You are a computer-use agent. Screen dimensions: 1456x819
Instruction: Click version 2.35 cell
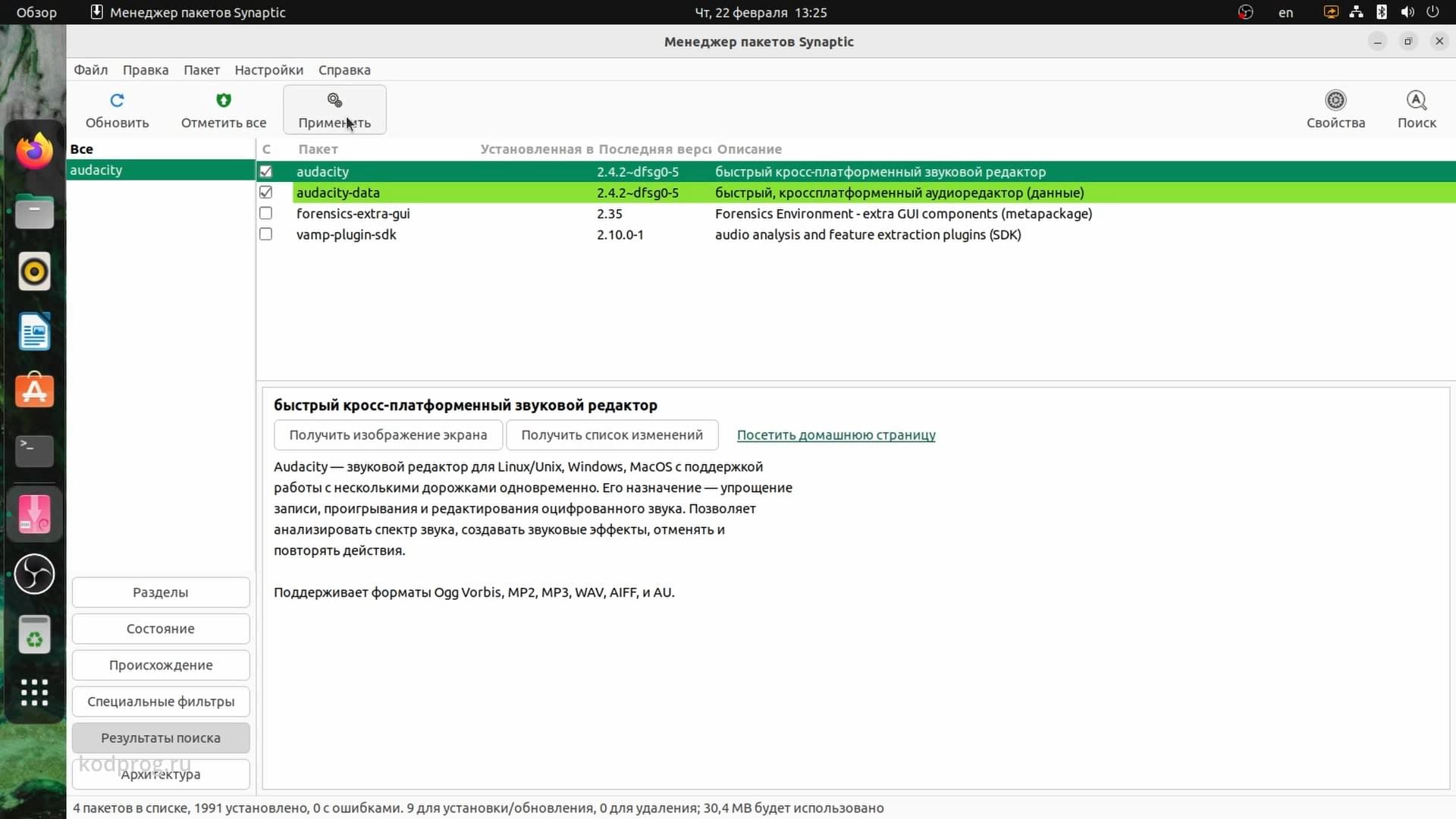(x=609, y=214)
